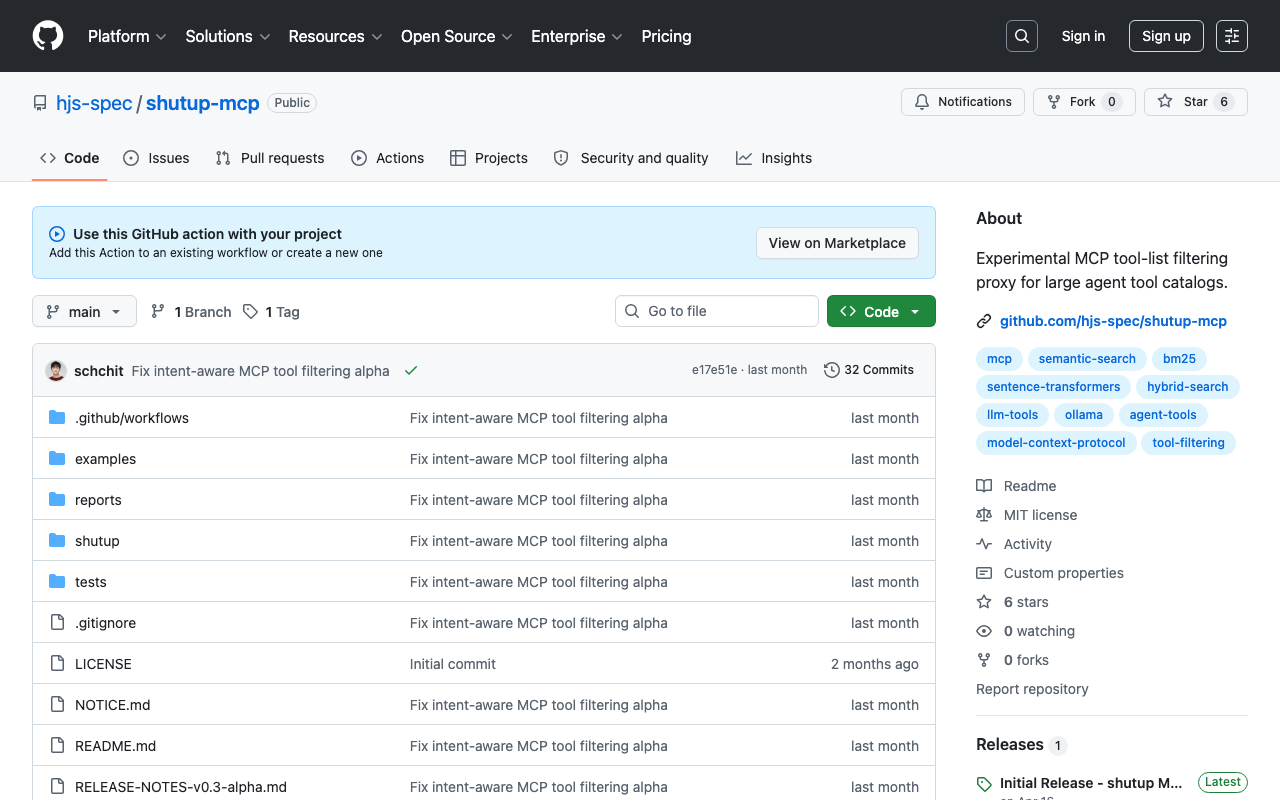Click the Sign up button
The width and height of the screenshot is (1280, 800).
point(1166,36)
